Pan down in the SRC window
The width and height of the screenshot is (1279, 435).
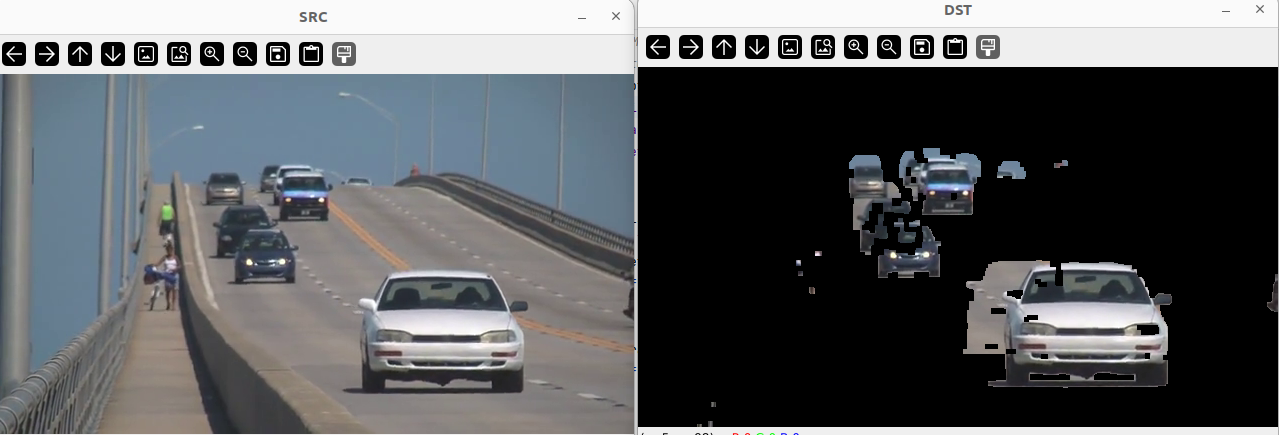click(113, 54)
